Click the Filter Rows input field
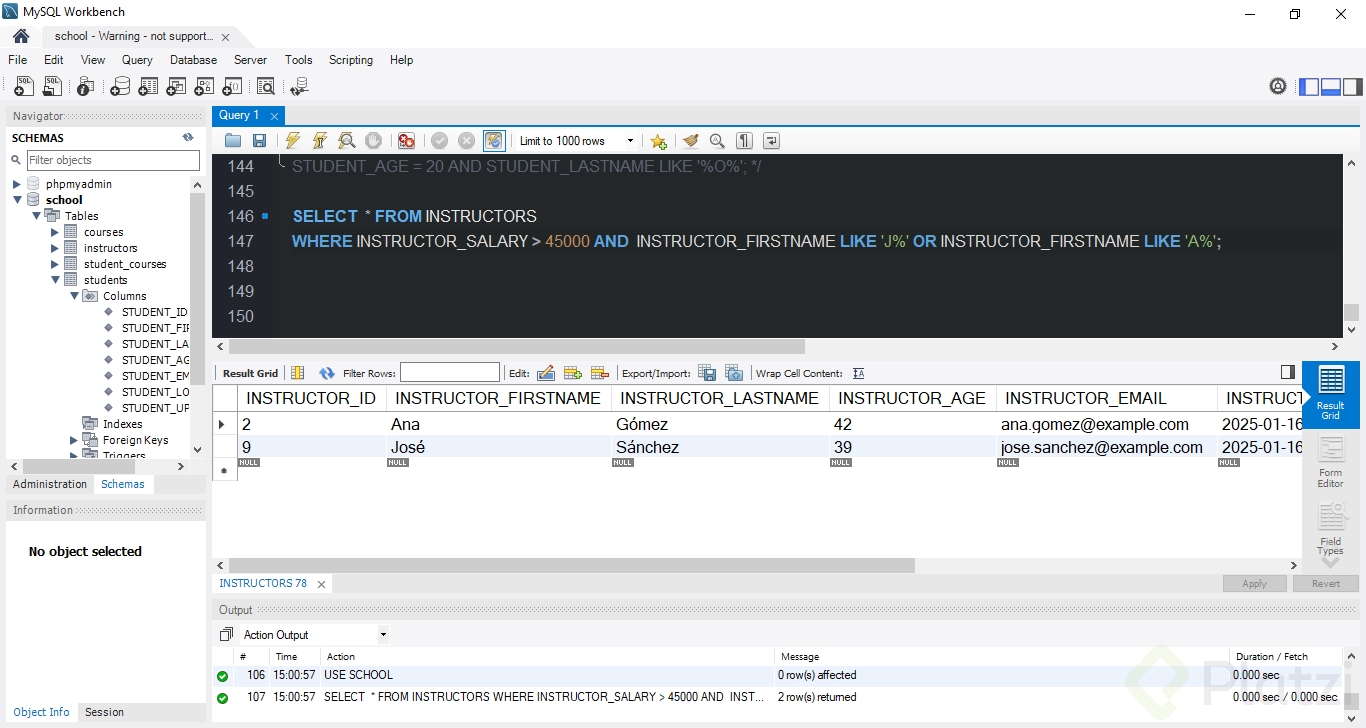 (449, 373)
